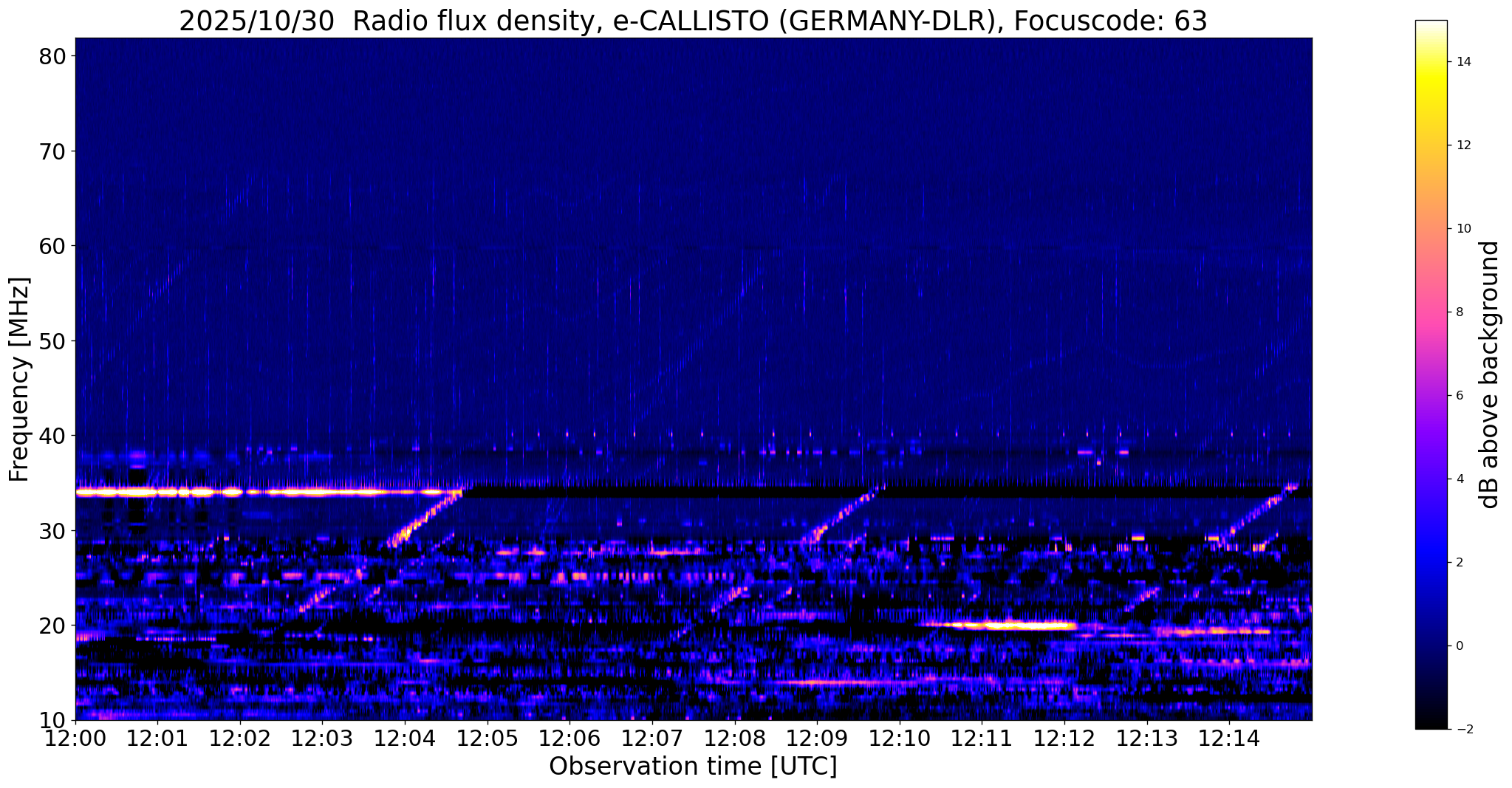Click the 'Observation time [UTC]' axis label
Screen dimensions: 1512x788
coord(693,767)
